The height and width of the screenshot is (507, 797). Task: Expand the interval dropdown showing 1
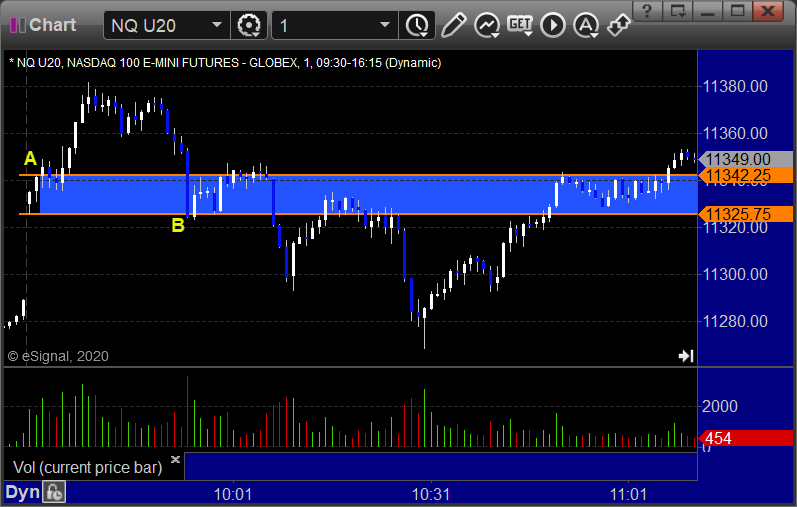tap(385, 25)
